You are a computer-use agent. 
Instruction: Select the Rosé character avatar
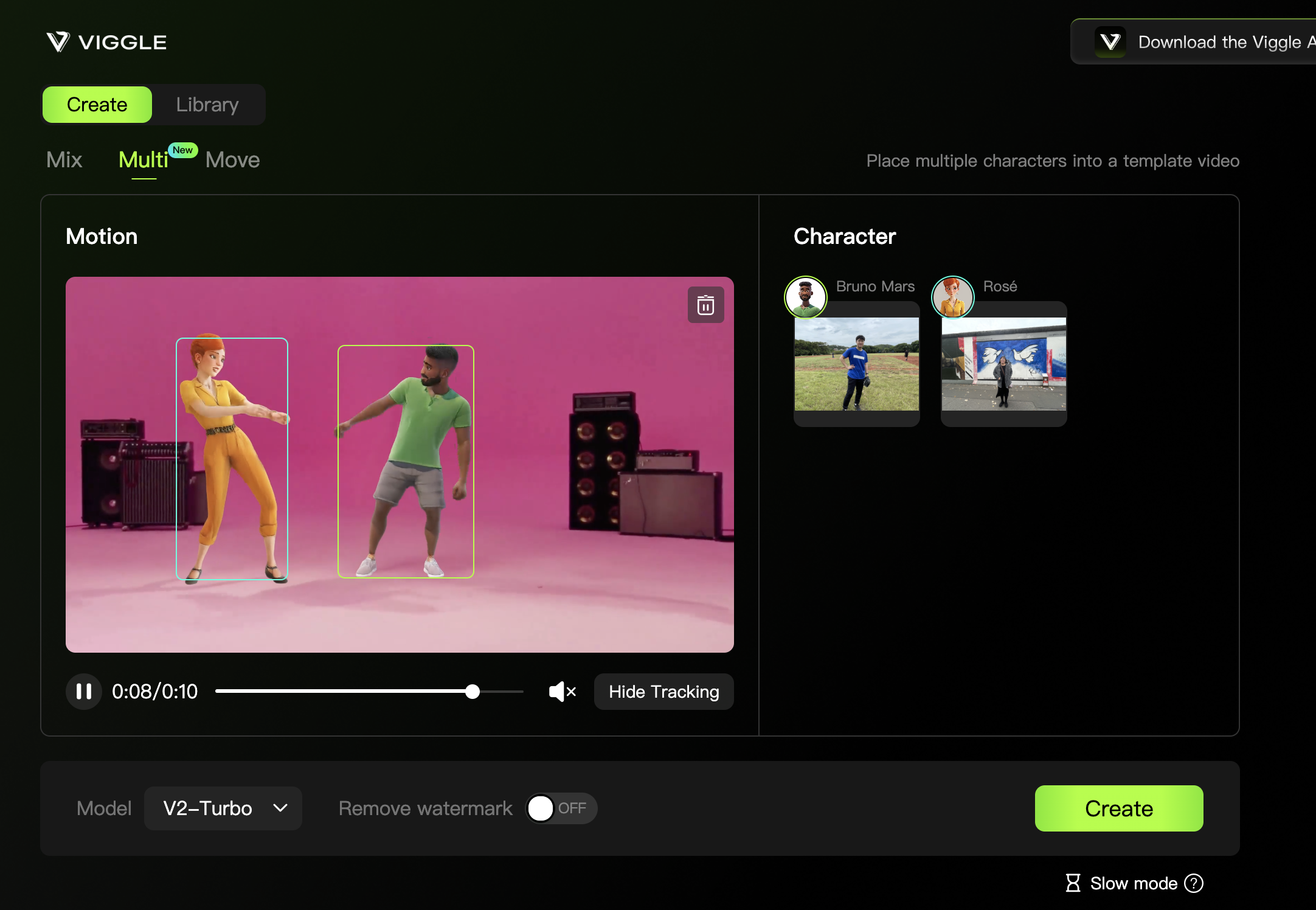pos(952,297)
